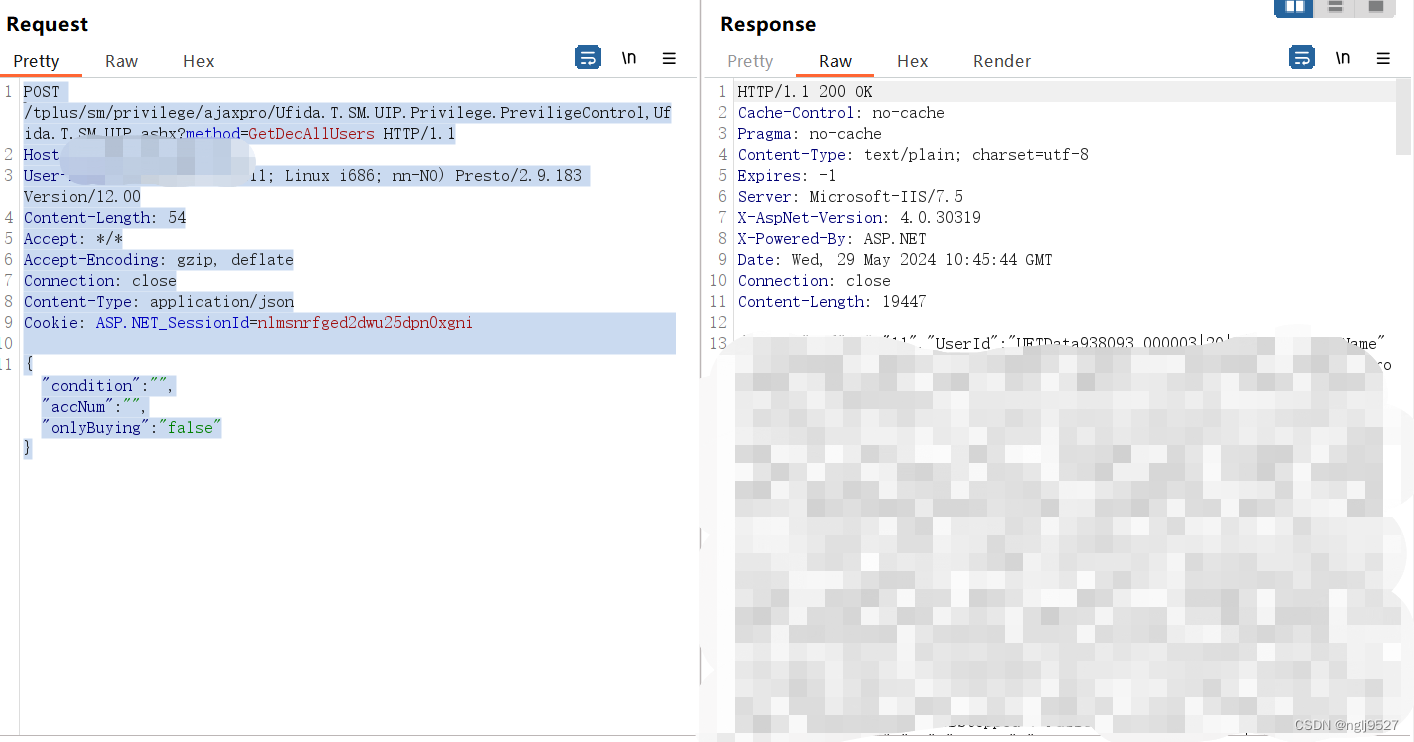Click the Date: Wed, 29 May 2024 header
Viewport: 1414px width, 742px height.
click(895, 260)
